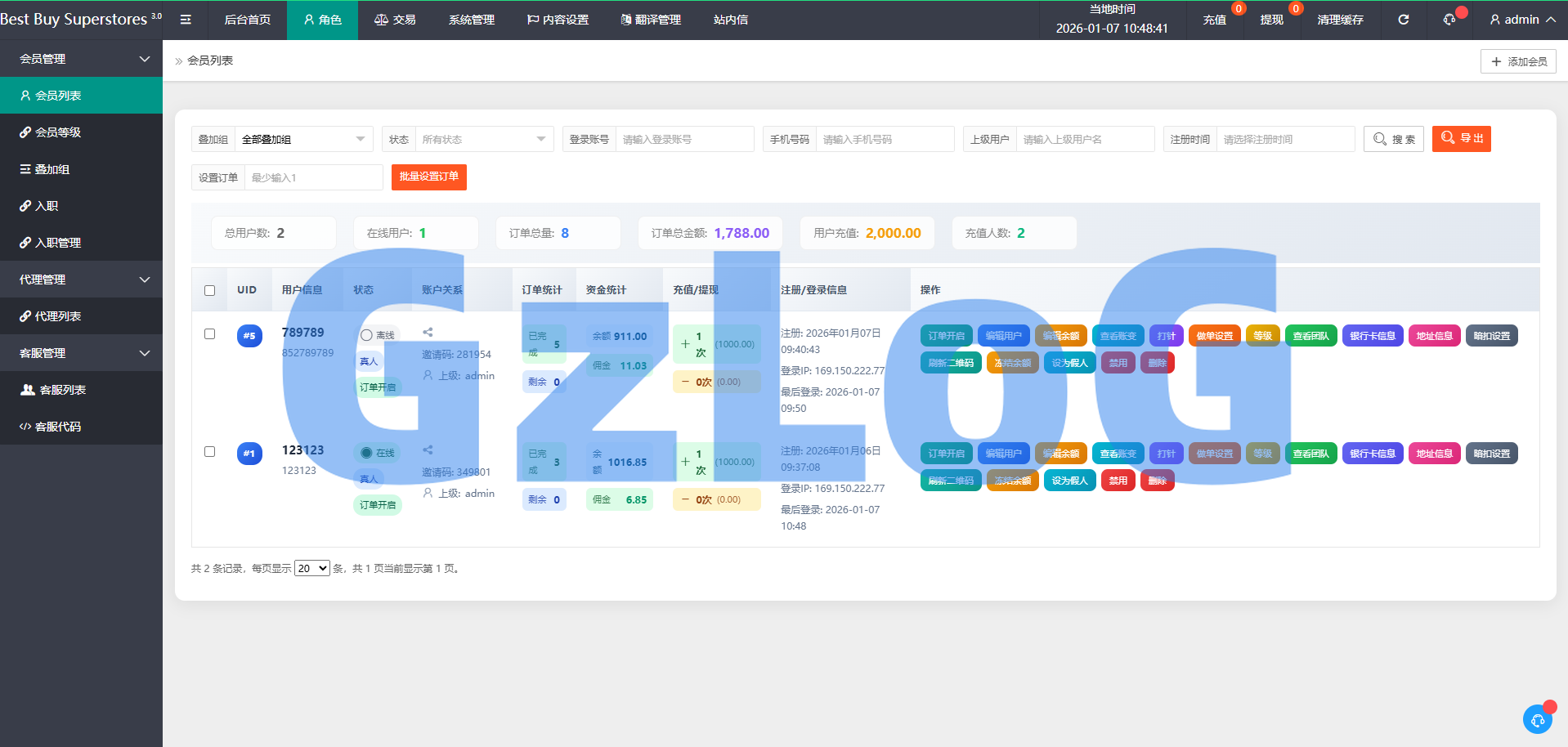The width and height of the screenshot is (1568, 747).
Task: Open the 叠加组 group dropdown
Action: 302,139
